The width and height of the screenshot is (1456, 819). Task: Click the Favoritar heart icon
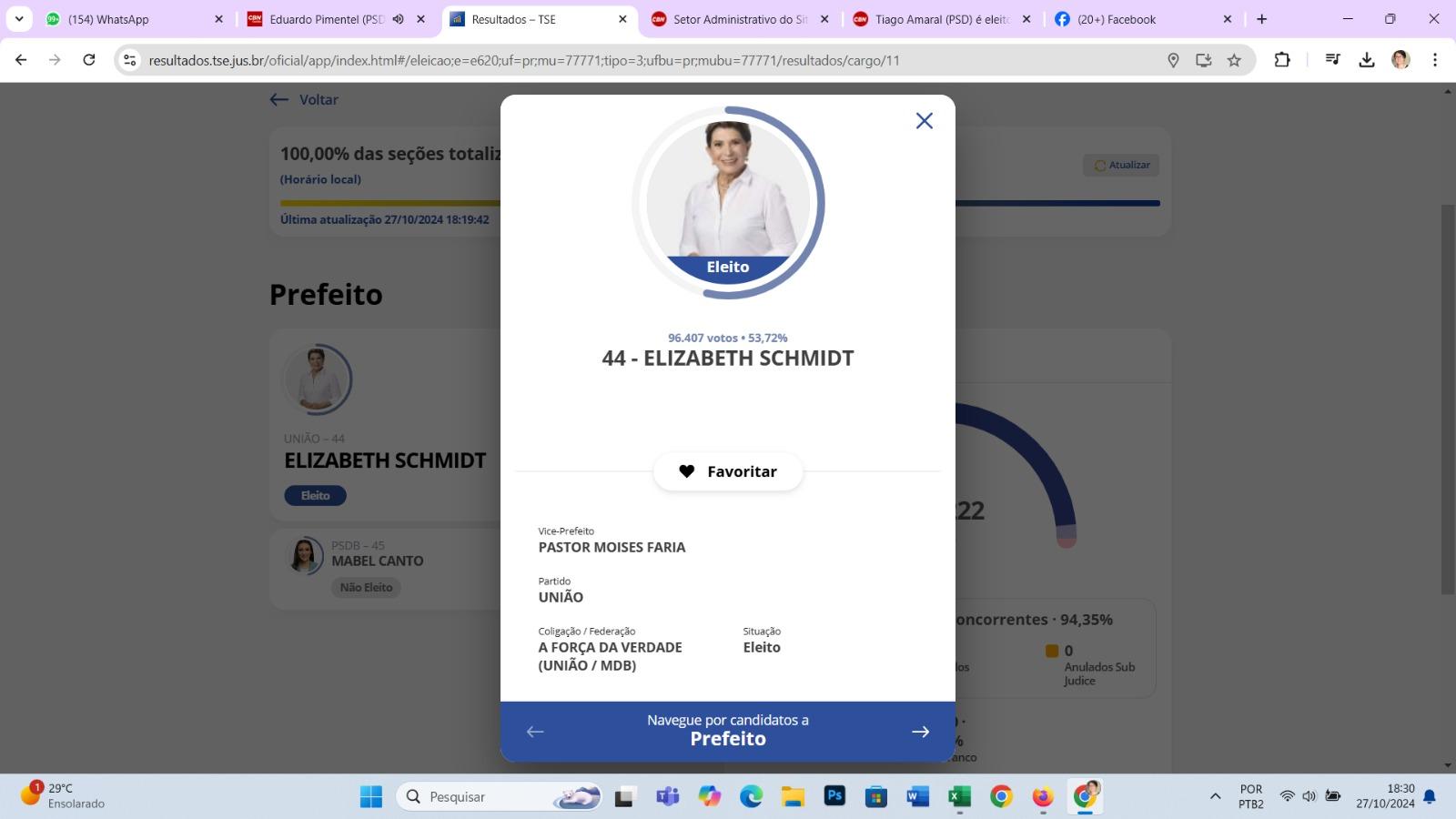tap(687, 471)
